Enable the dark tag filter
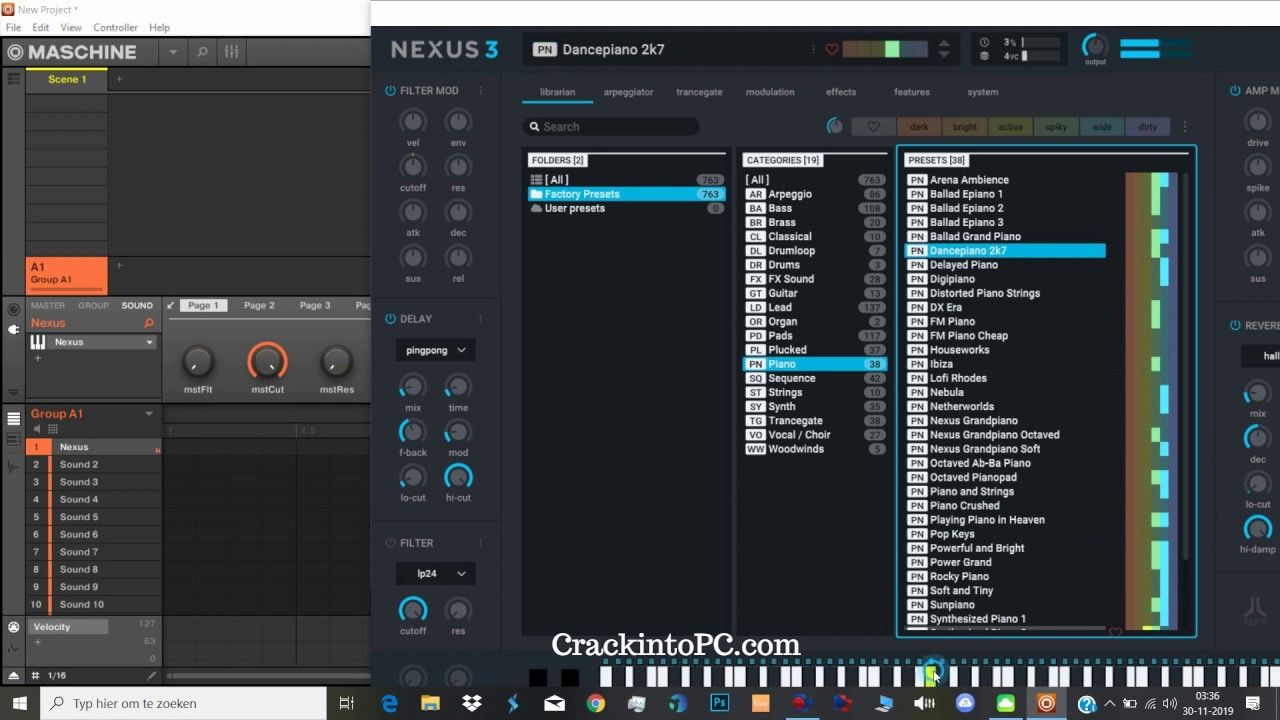Image resolution: width=1280 pixels, height=720 pixels. coord(919,127)
